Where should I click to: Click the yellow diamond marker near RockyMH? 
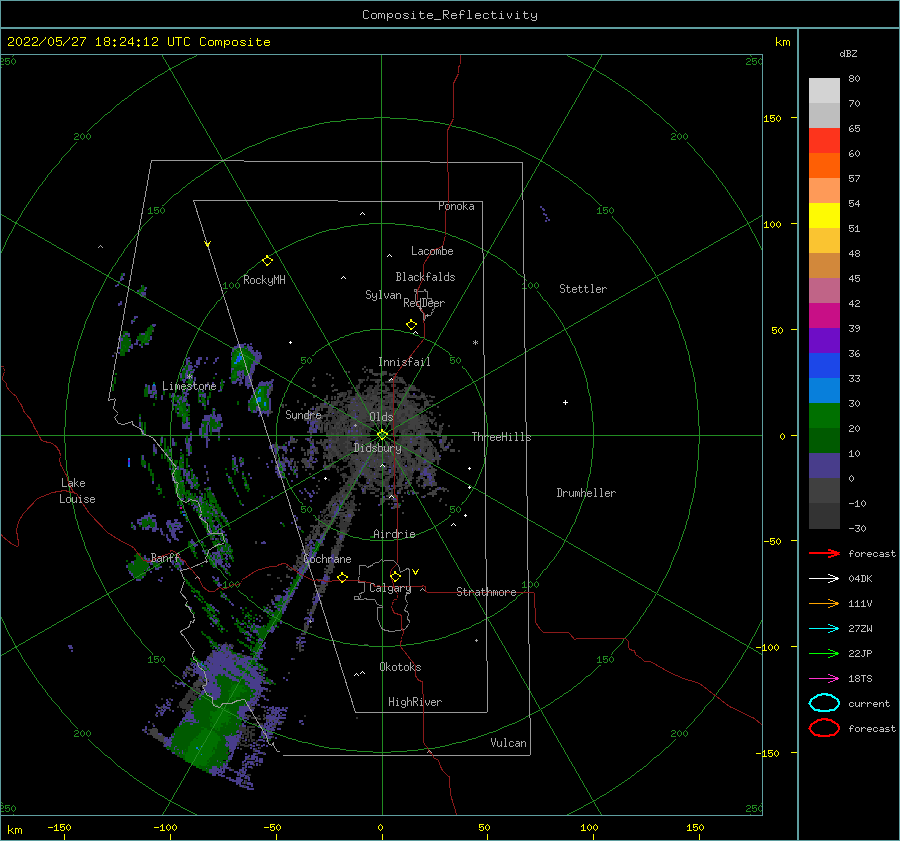(x=267, y=261)
